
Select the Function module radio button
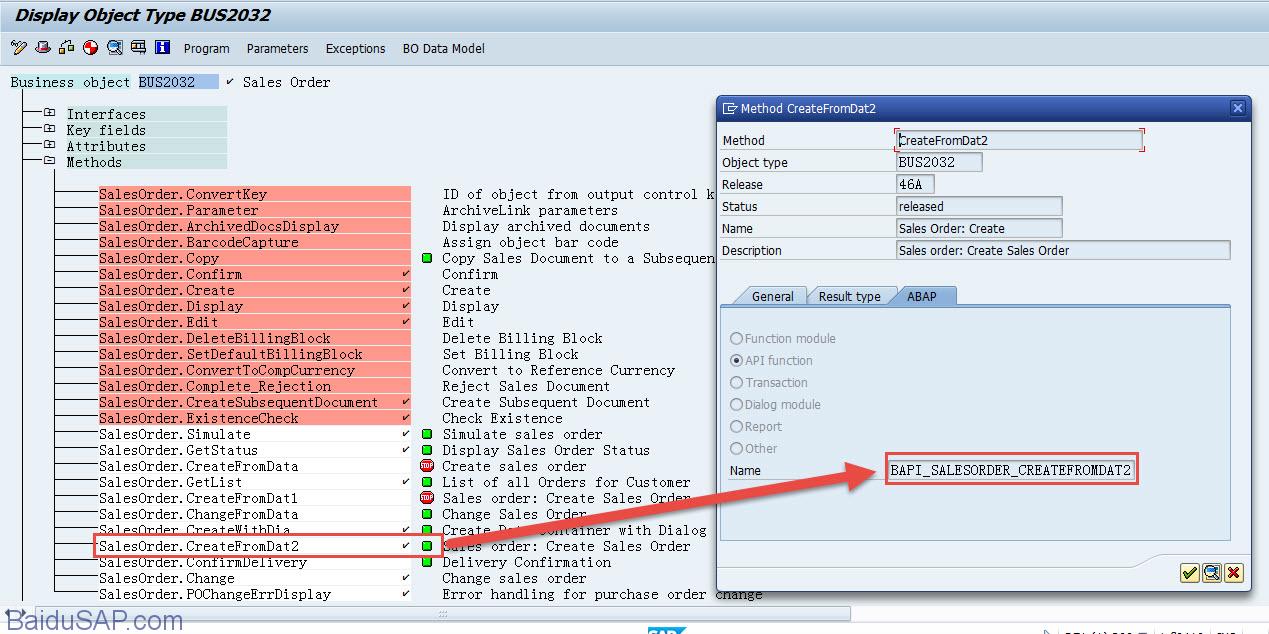click(x=737, y=339)
